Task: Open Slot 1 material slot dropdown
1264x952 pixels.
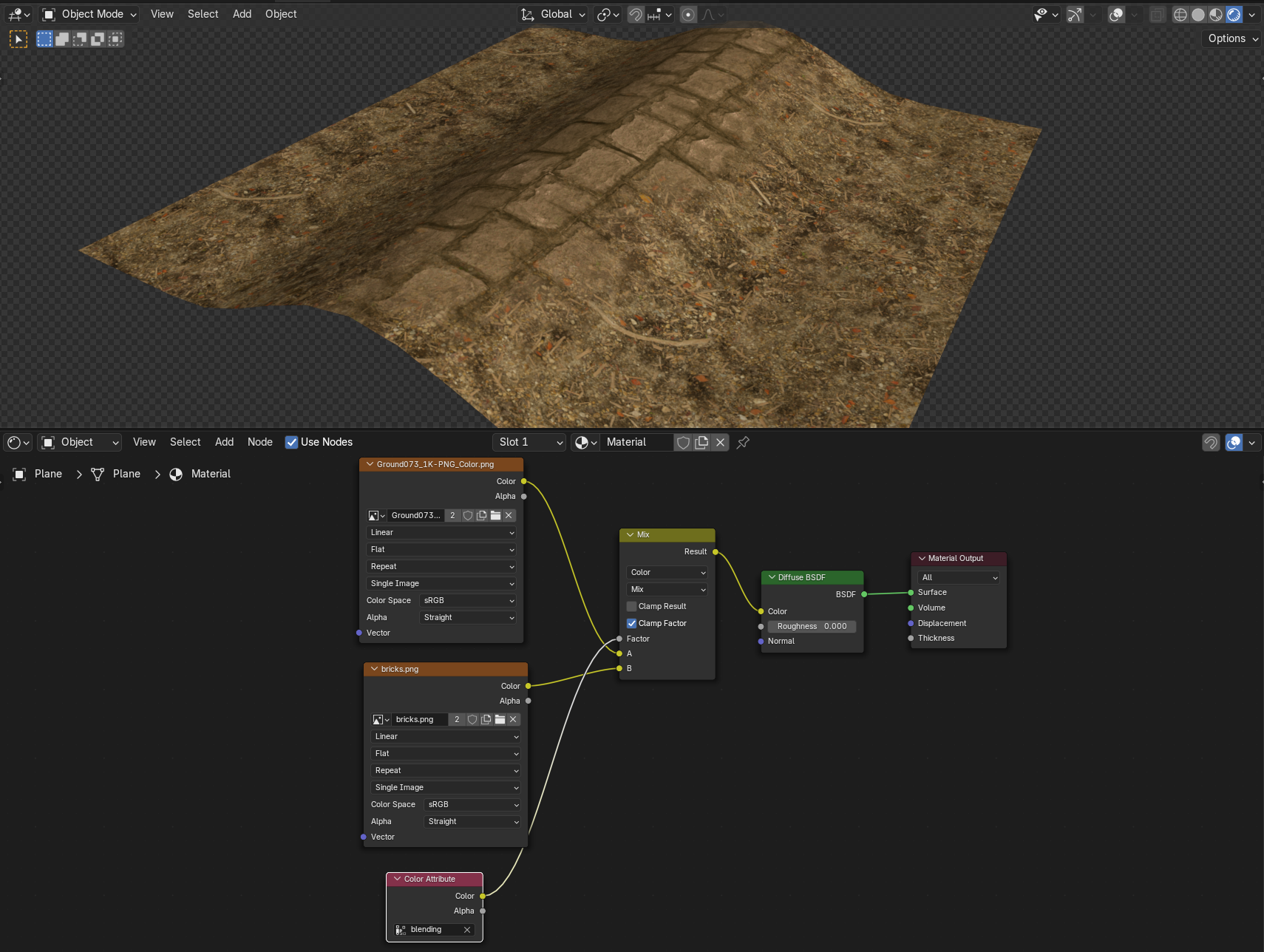Action: tap(529, 442)
